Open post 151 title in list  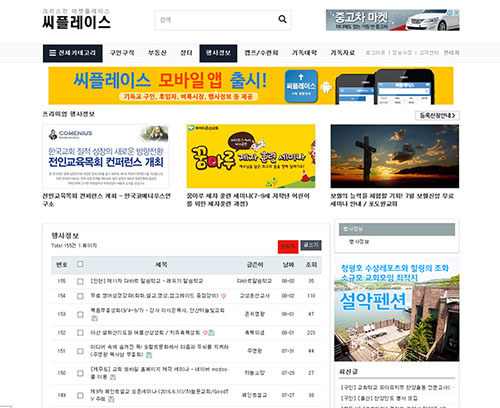pos(159,351)
